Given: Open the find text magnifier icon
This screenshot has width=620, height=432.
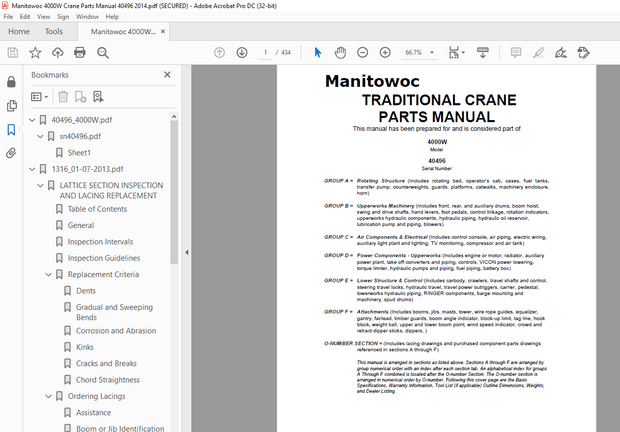Looking at the screenshot, I should tap(103, 53).
